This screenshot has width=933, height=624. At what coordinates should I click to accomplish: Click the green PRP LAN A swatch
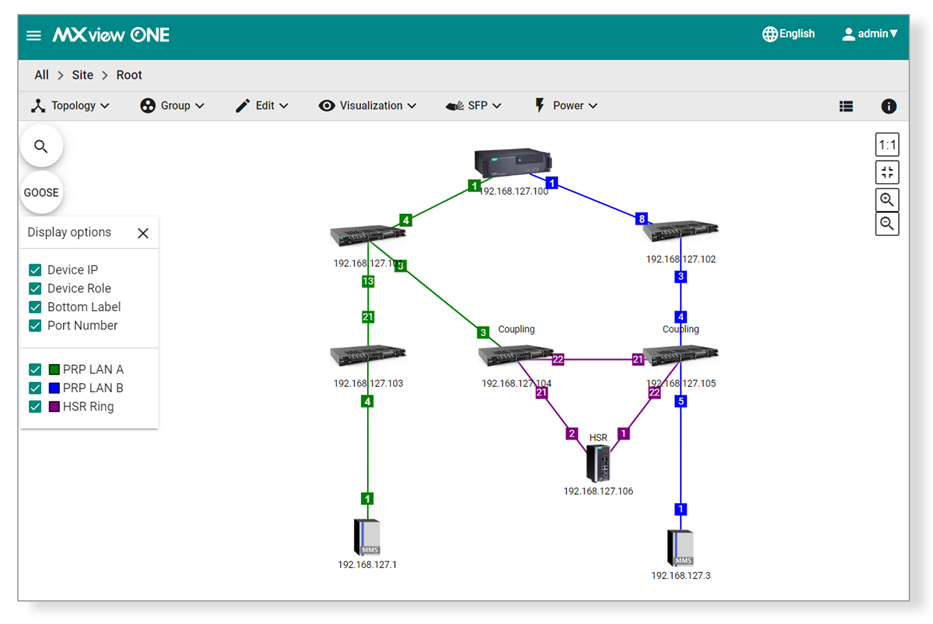[54, 370]
